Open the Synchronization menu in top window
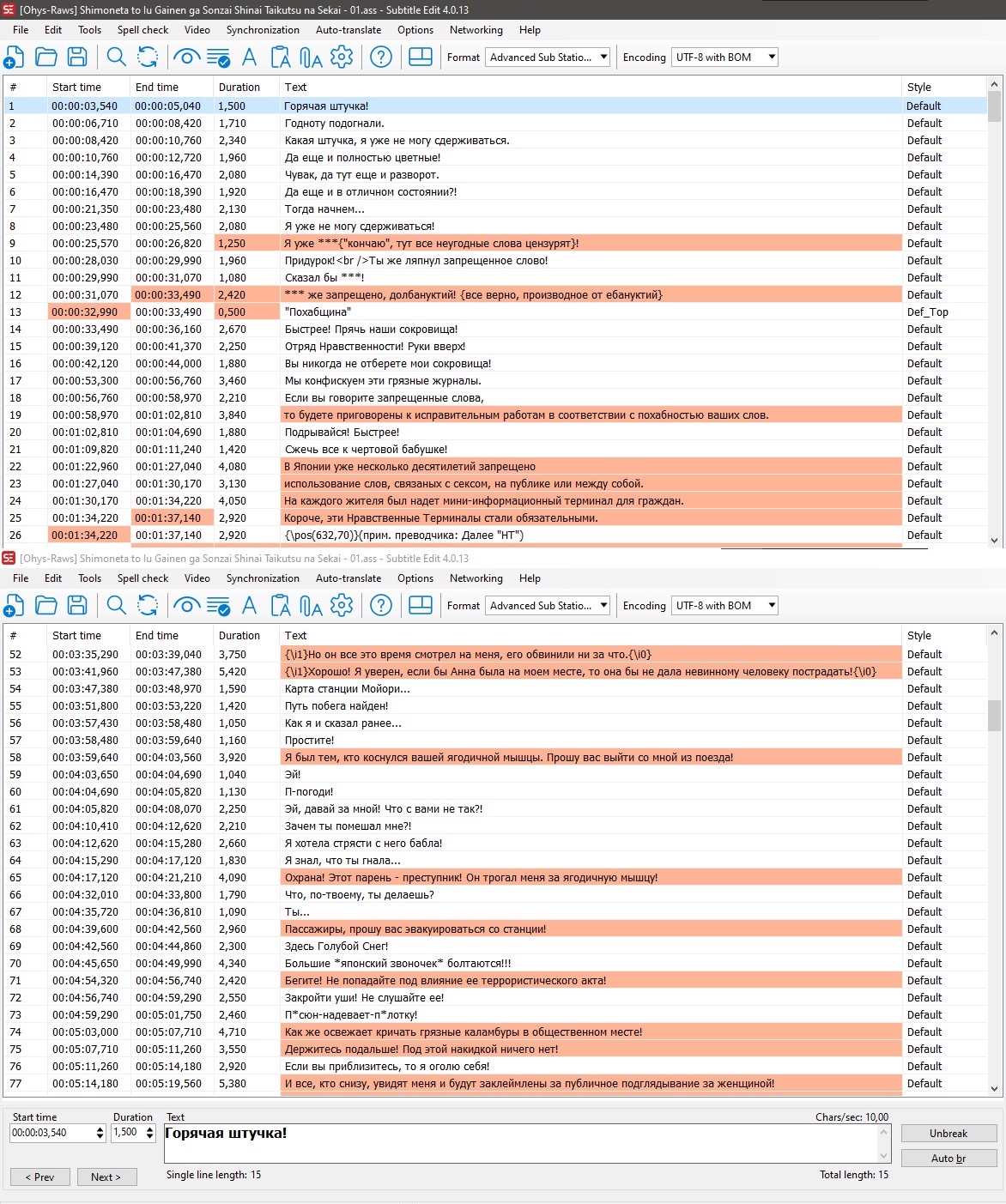 (x=263, y=30)
